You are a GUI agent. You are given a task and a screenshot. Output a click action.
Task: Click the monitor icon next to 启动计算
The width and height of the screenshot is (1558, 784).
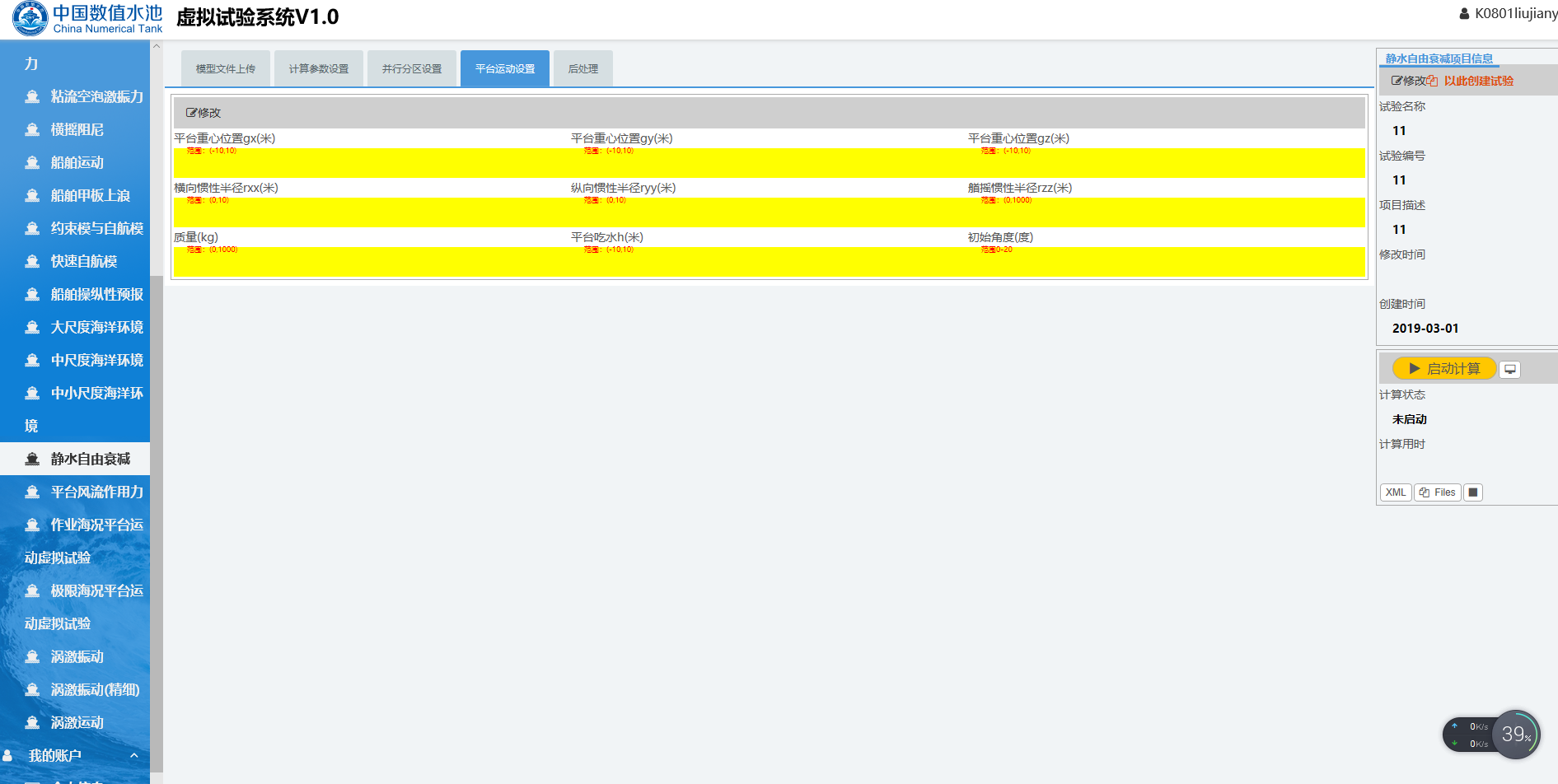[x=1509, y=369]
